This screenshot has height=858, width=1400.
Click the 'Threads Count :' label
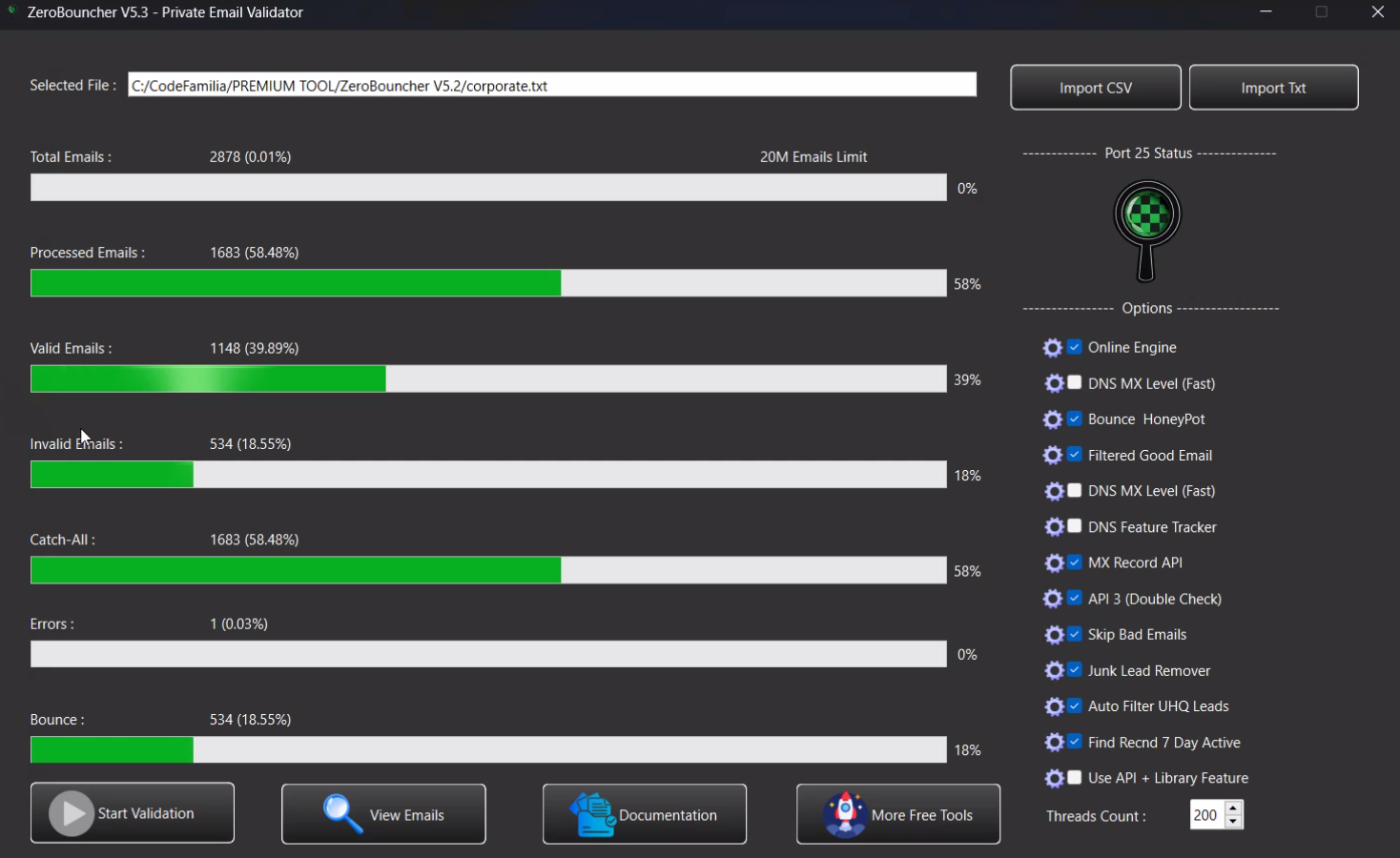(1096, 817)
